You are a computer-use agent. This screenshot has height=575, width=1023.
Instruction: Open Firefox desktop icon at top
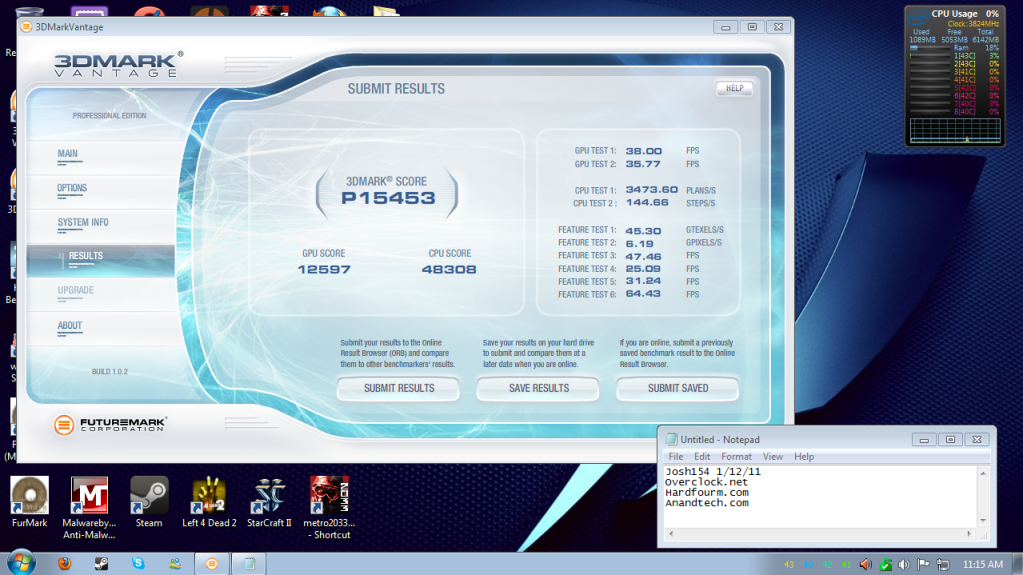(x=329, y=12)
